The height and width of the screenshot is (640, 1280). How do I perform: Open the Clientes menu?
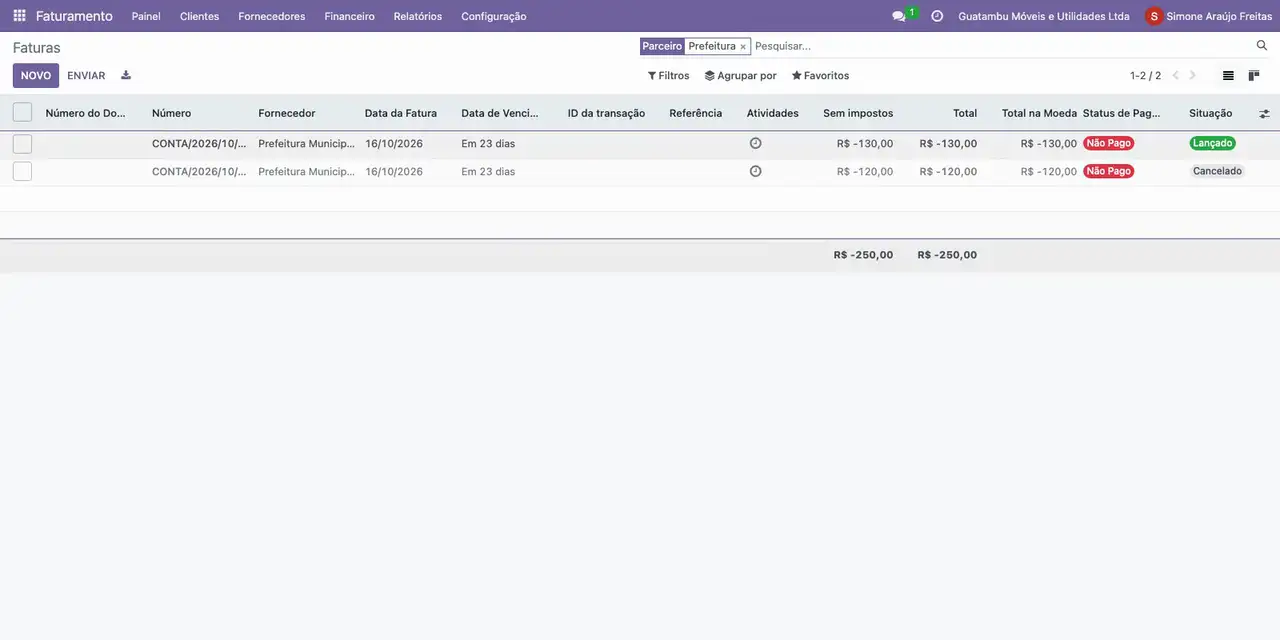point(199,16)
